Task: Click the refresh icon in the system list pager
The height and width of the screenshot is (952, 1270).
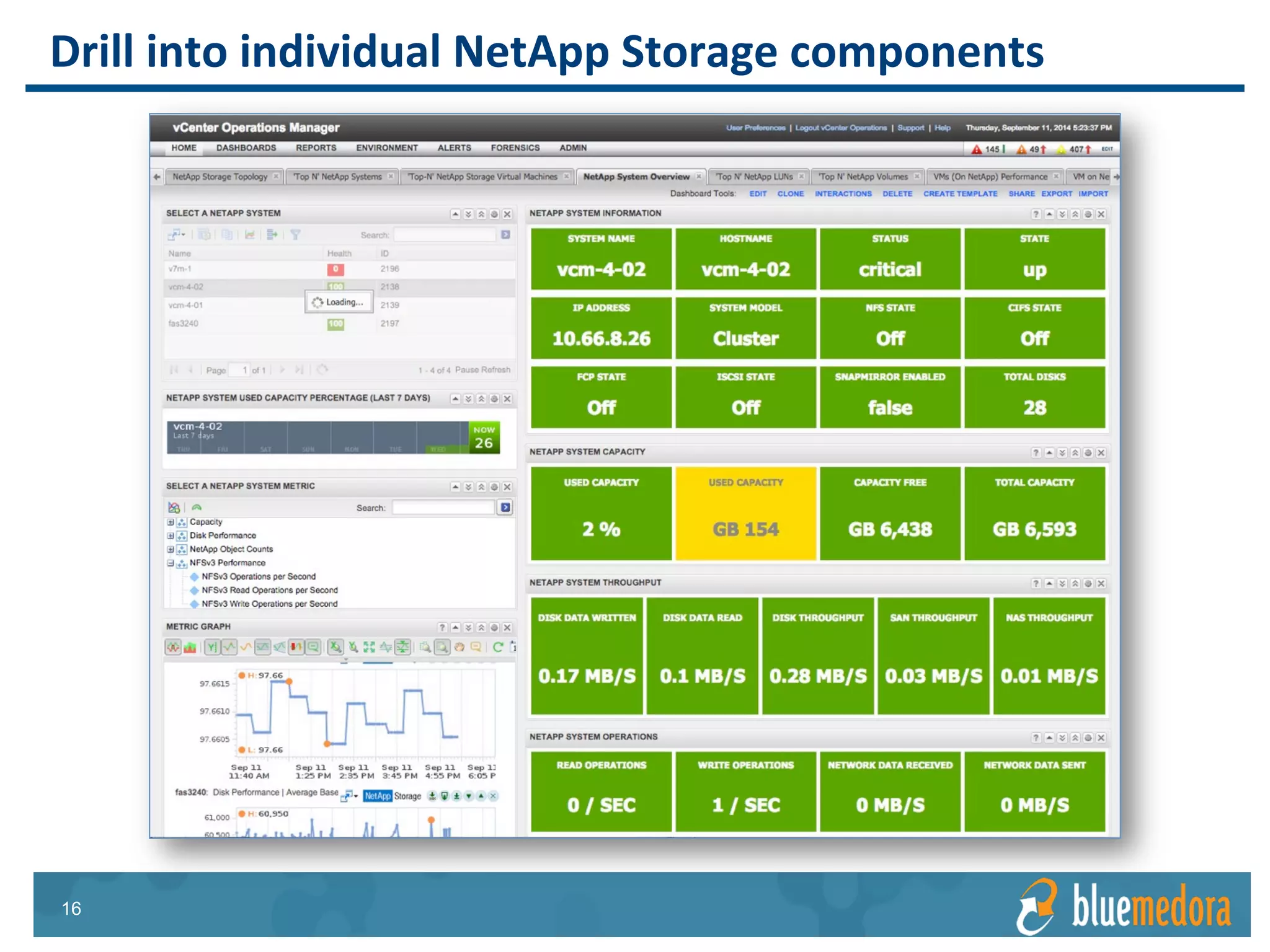Action: [x=322, y=370]
